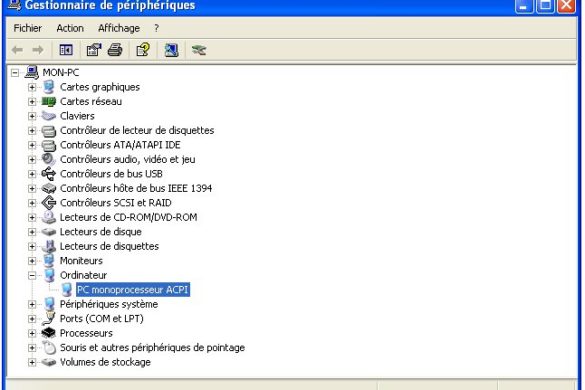Click the CD-ROM/DVD-ROM drive icon

click(x=49, y=217)
